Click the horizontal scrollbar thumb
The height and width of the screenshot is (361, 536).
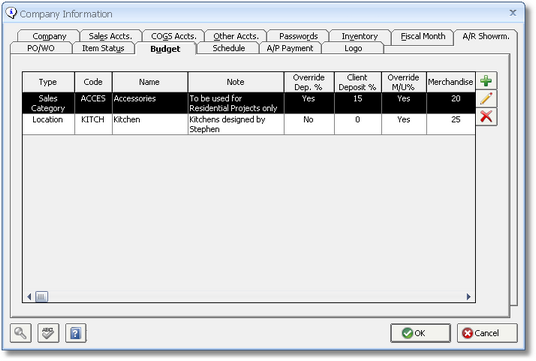click(42, 297)
